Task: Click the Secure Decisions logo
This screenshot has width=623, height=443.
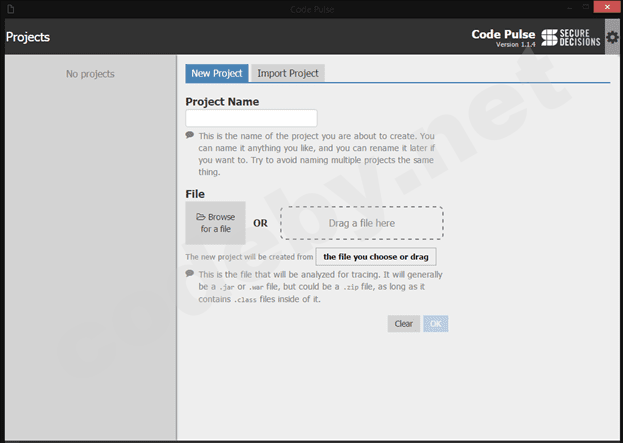Action: tap(571, 38)
